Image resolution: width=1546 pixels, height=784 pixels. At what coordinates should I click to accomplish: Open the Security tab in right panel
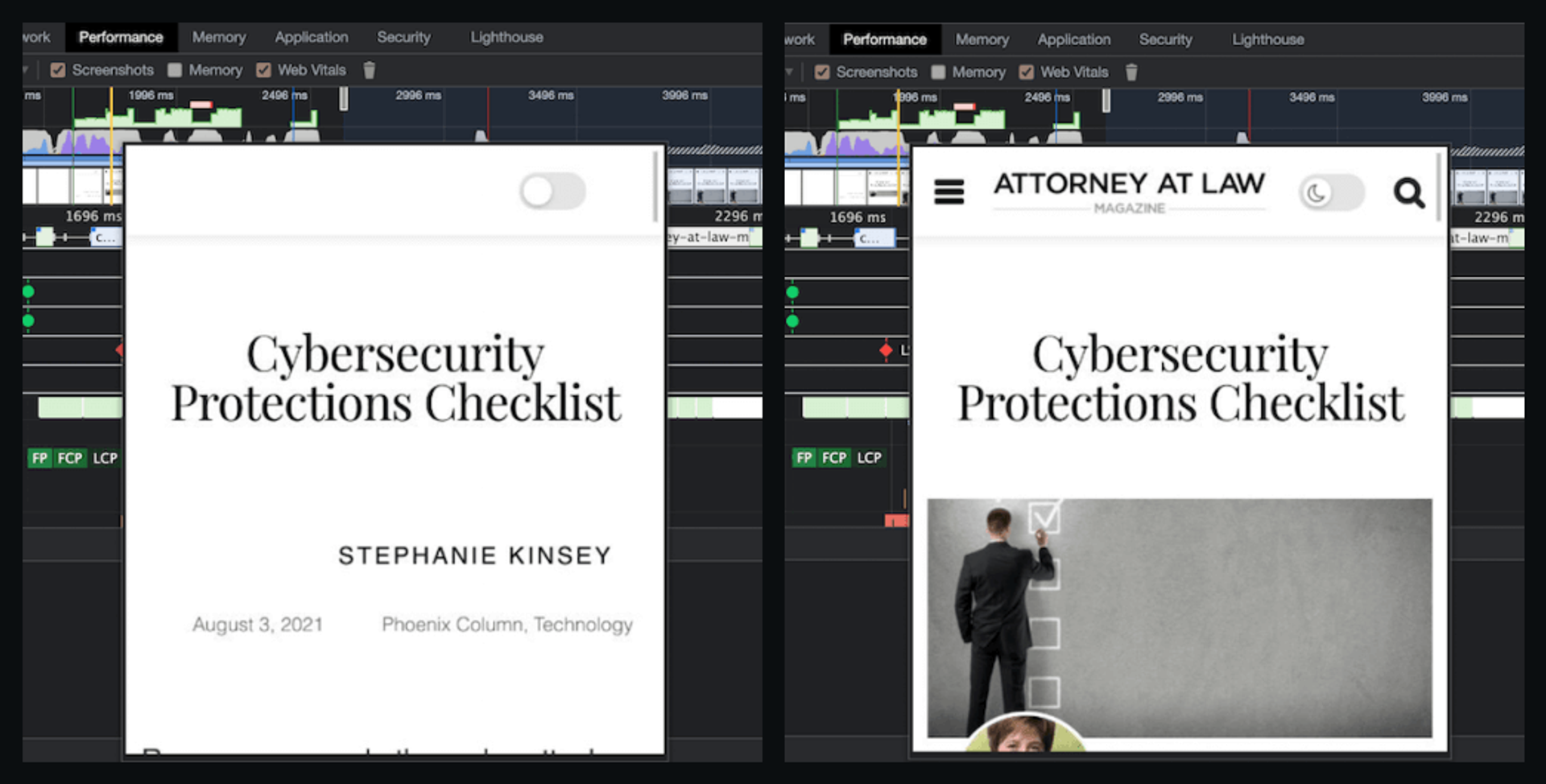tap(1166, 39)
